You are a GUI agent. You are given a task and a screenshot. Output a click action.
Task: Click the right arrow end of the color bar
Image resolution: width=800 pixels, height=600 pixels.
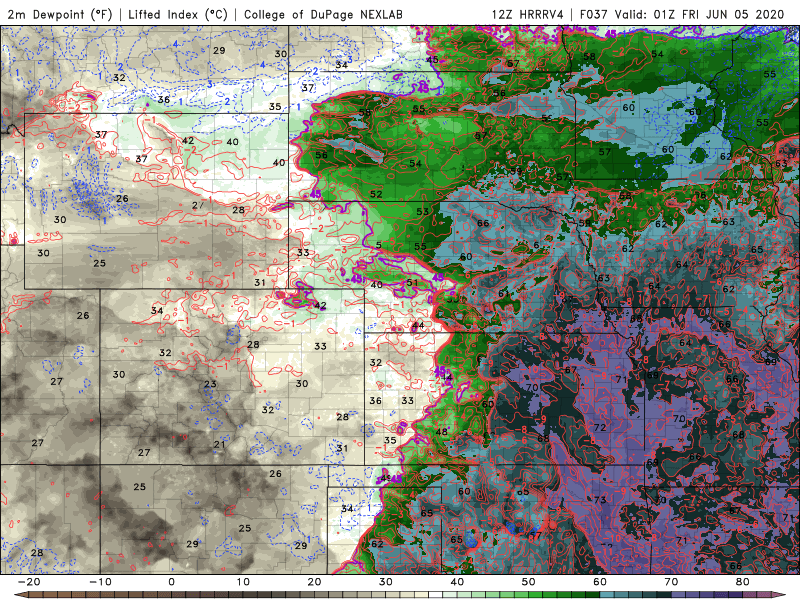click(x=780, y=595)
